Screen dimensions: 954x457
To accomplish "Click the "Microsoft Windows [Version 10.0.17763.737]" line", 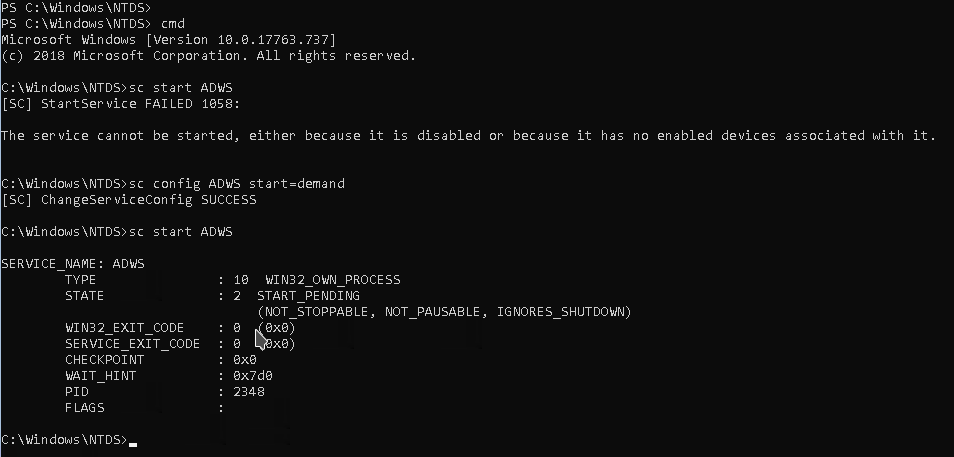I will pyautogui.click(x=168, y=39).
